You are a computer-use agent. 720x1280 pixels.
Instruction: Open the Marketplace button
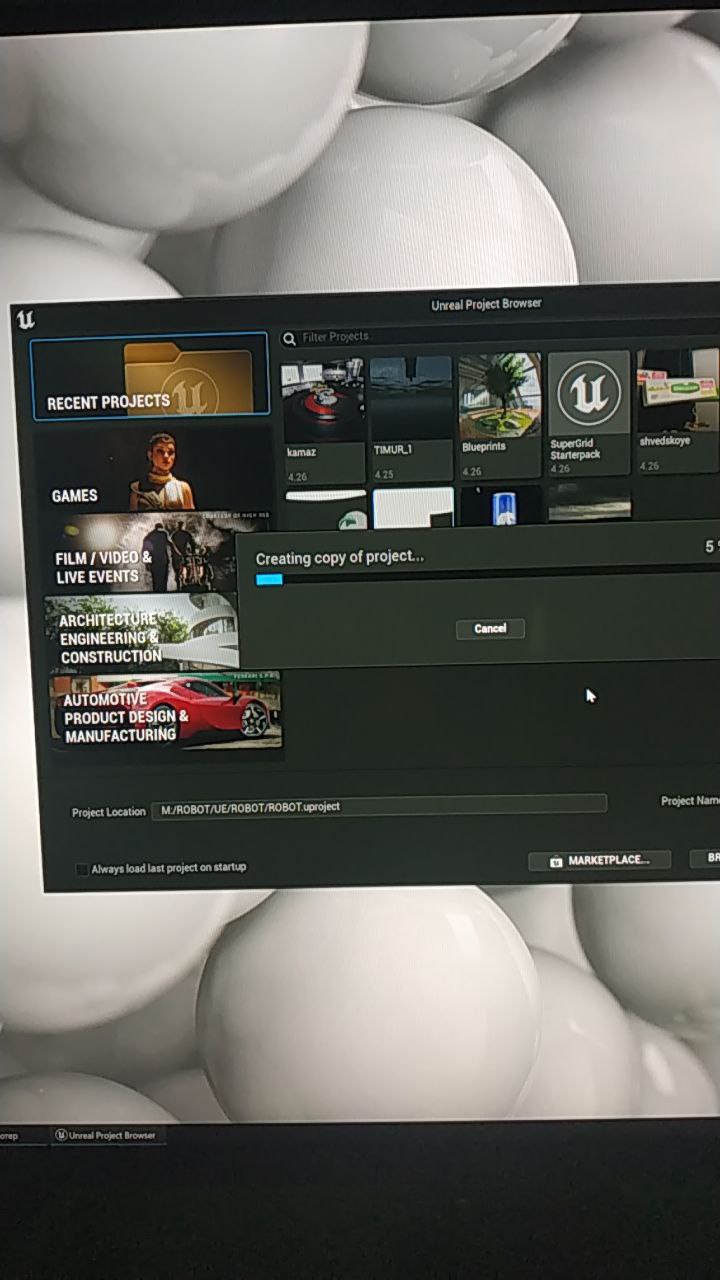click(599, 861)
